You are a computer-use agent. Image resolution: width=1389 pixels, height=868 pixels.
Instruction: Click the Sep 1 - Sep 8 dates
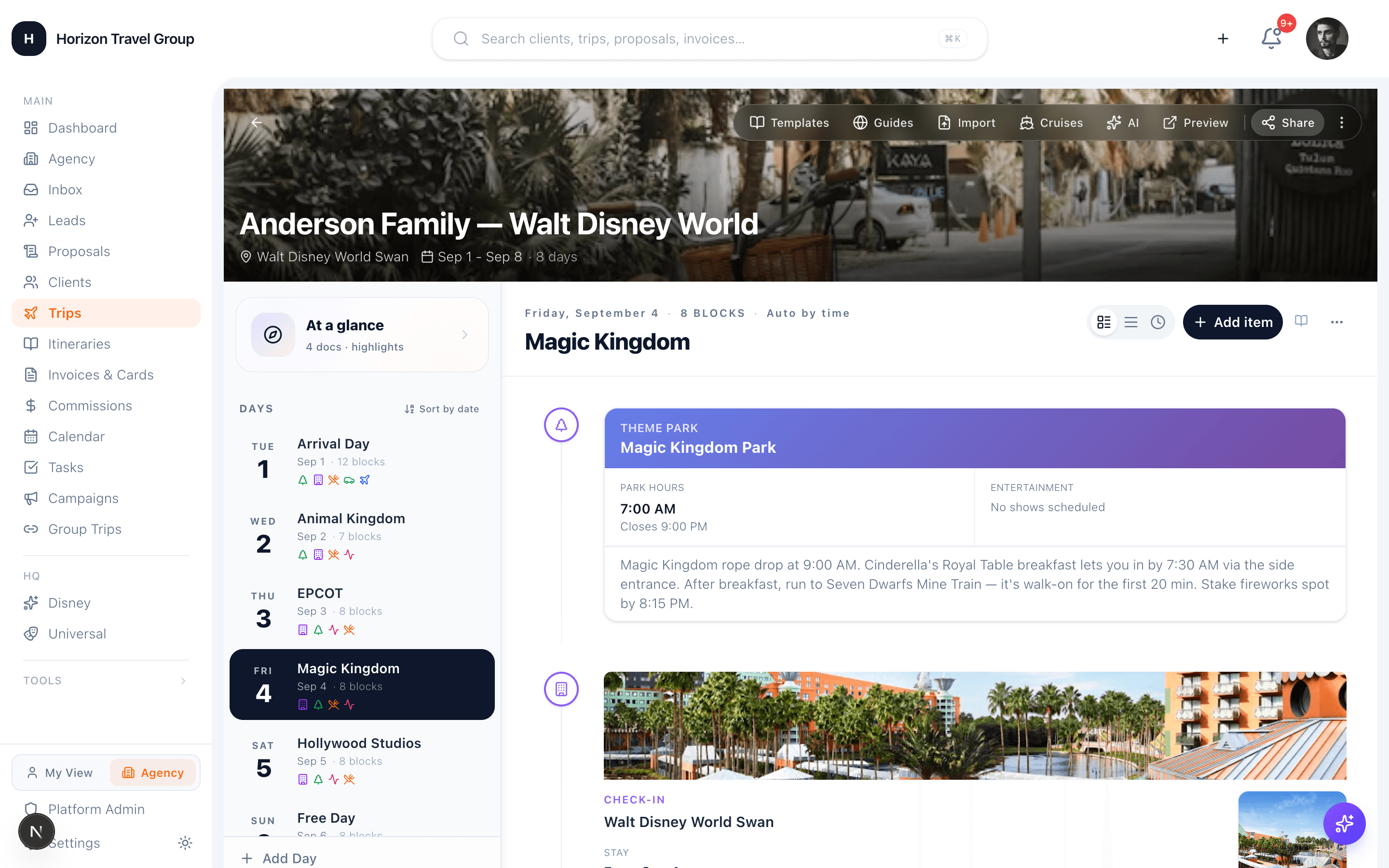472,257
